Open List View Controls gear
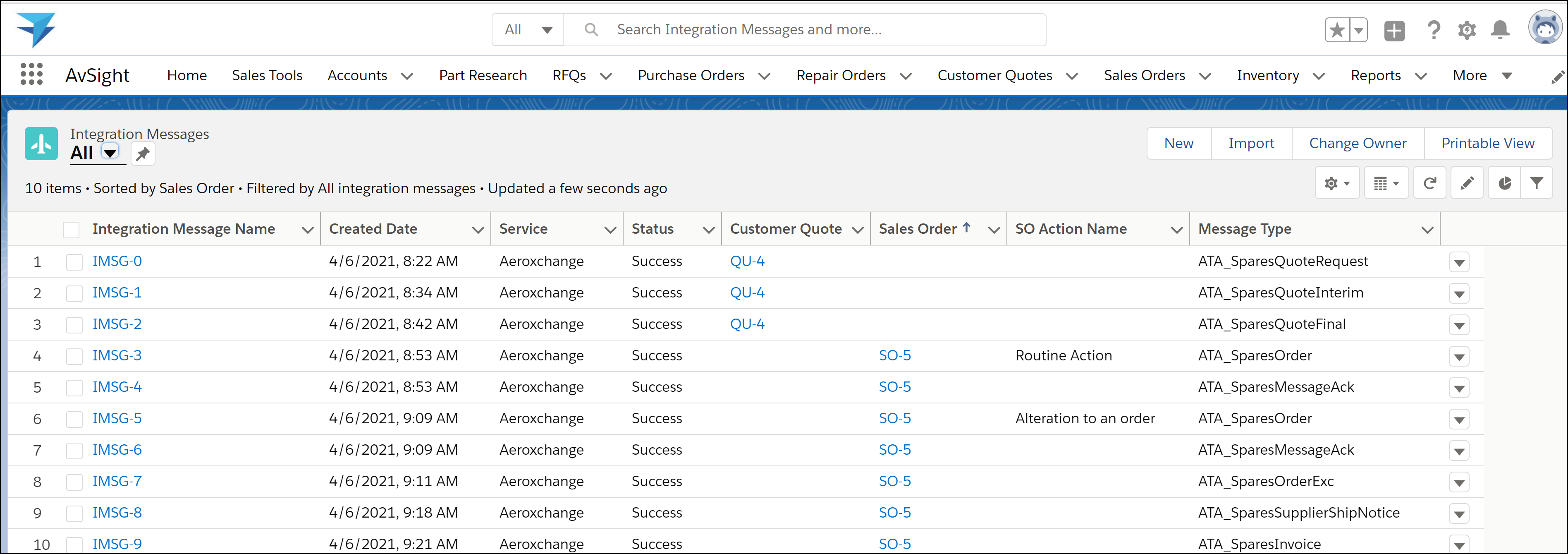The height and width of the screenshot is (554, 1568). [1337, 183]
